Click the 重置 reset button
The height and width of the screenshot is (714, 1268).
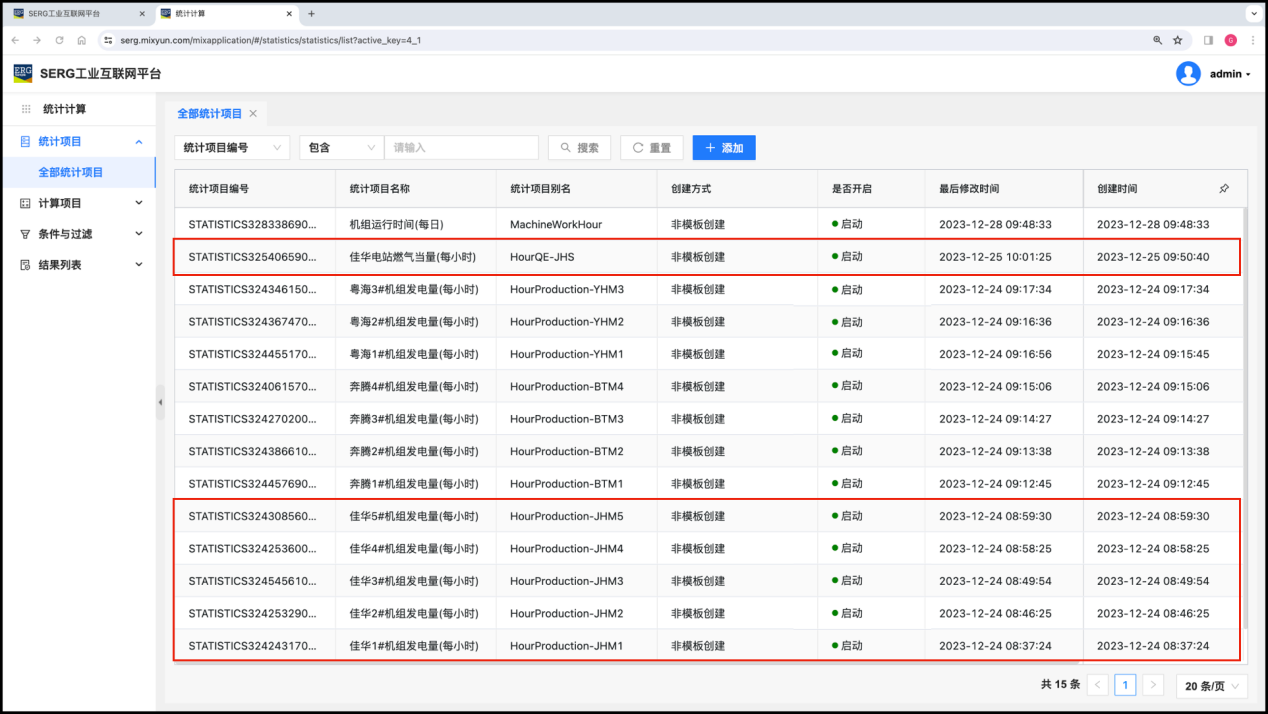point(651,148)
